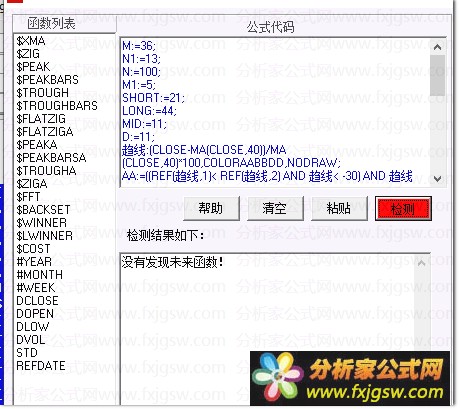Click the formula code scroll-up arrow

click(438, 47)
